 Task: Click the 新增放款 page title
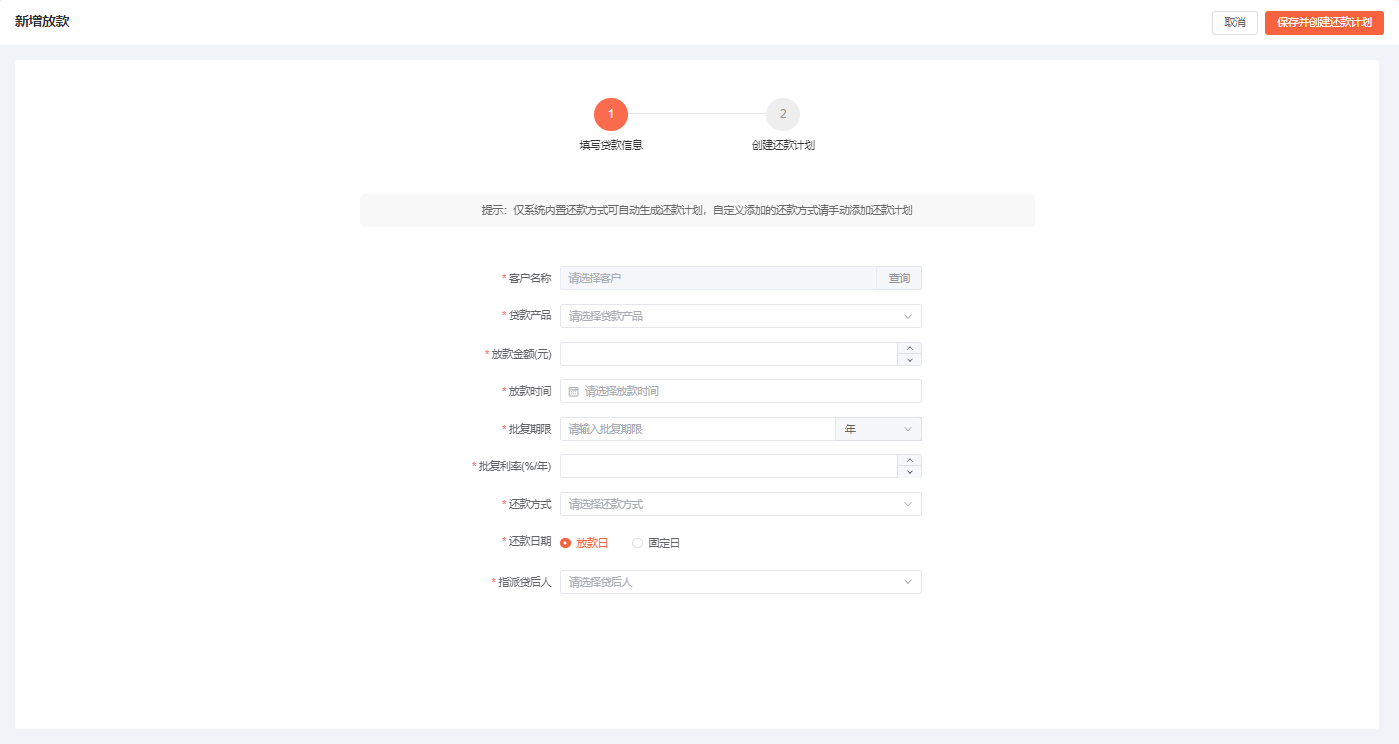tap(42, 21)
